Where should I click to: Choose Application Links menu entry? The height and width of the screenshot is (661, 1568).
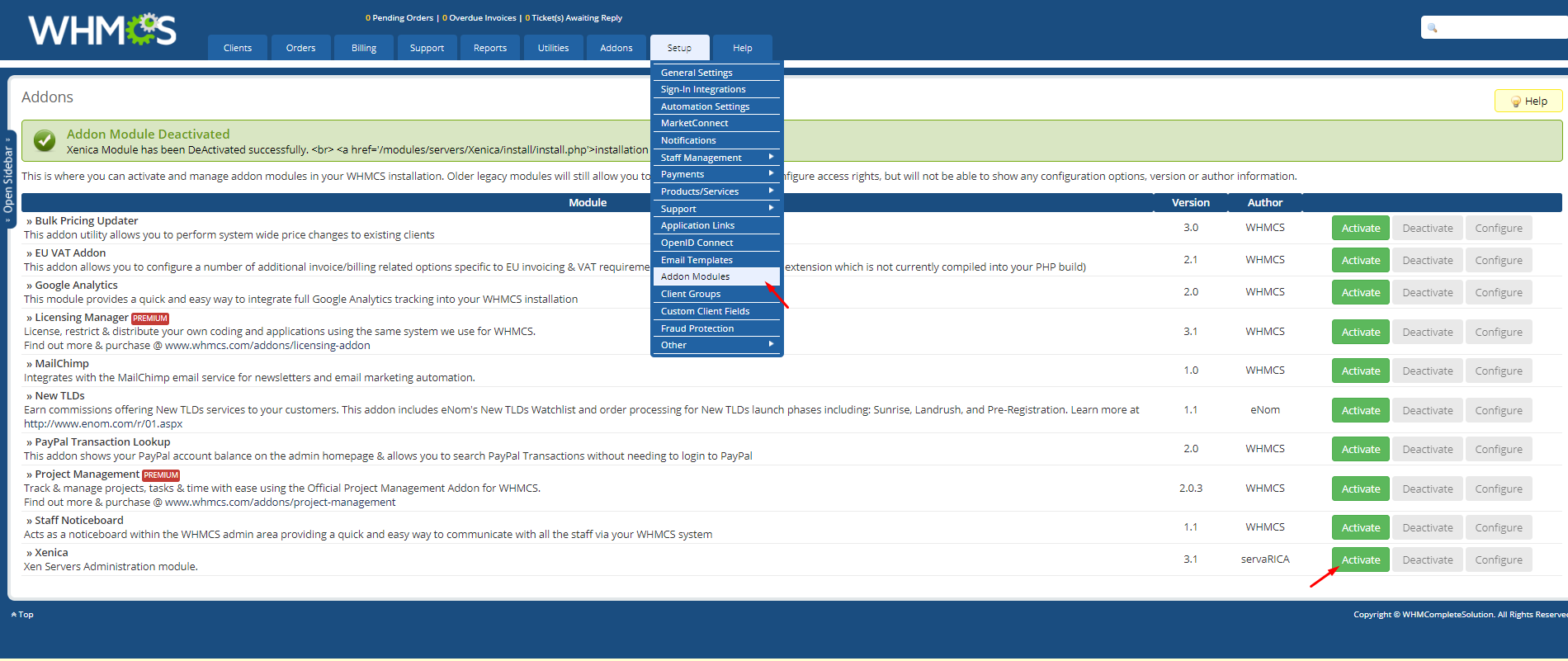[x=716, y=225]
